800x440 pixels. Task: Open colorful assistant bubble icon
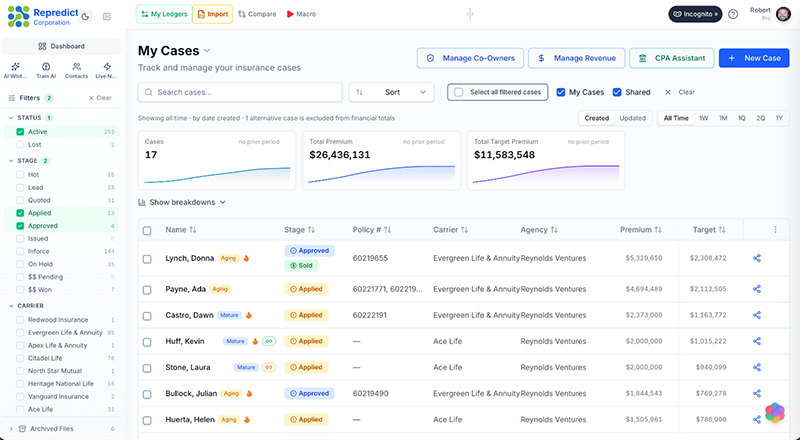[x=774, y=412]
